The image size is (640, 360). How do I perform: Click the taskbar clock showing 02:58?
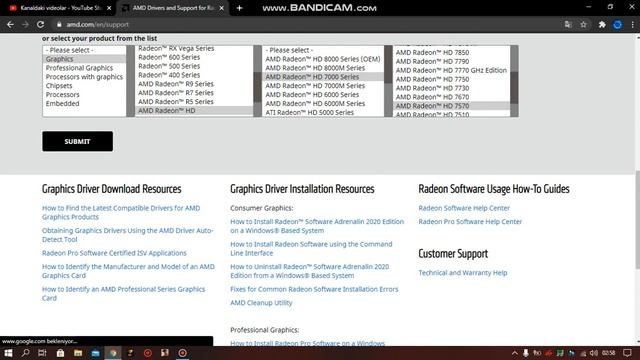[608, 353]
